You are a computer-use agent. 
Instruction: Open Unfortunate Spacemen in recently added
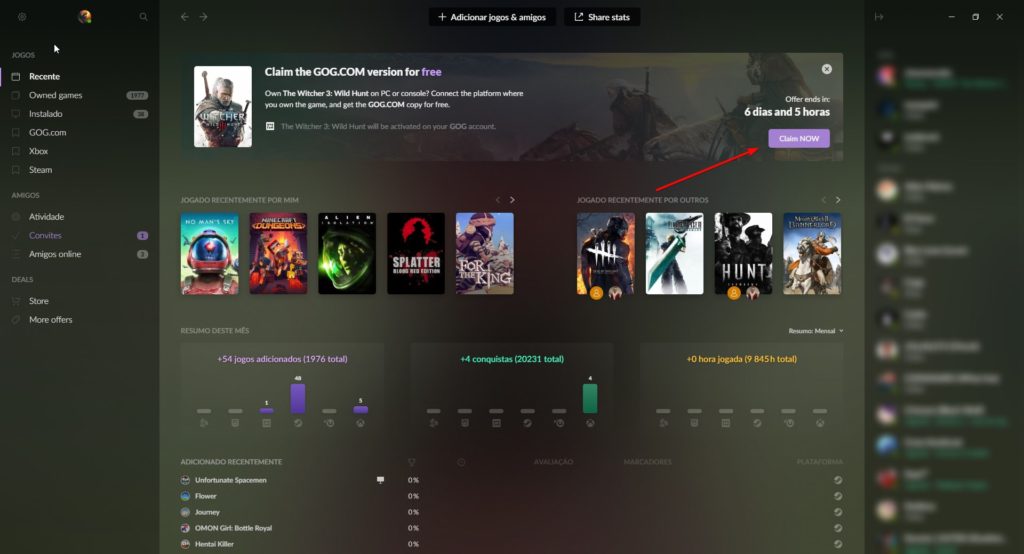point(231,480)
